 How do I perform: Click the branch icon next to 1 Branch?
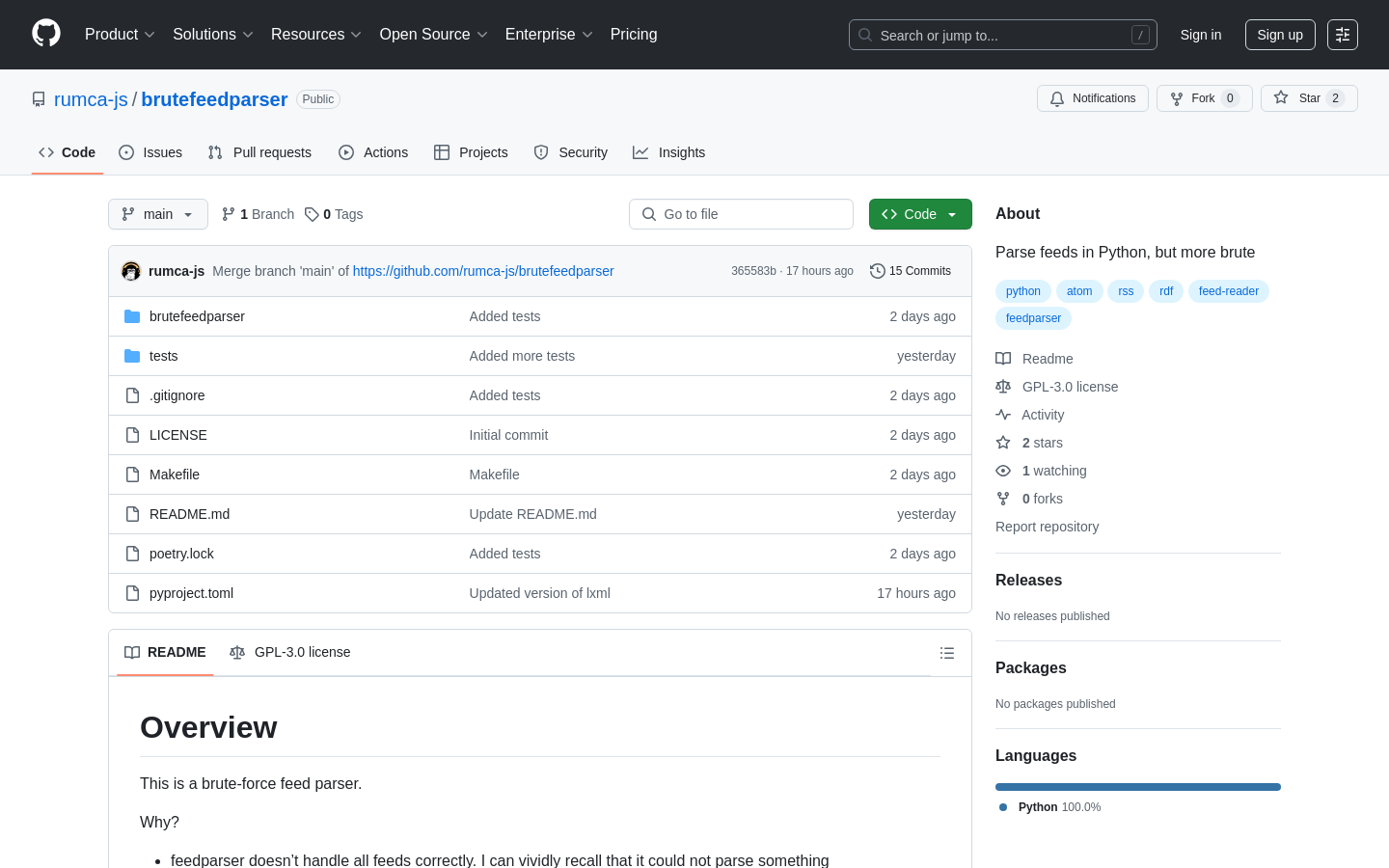(x=229, y=214)
